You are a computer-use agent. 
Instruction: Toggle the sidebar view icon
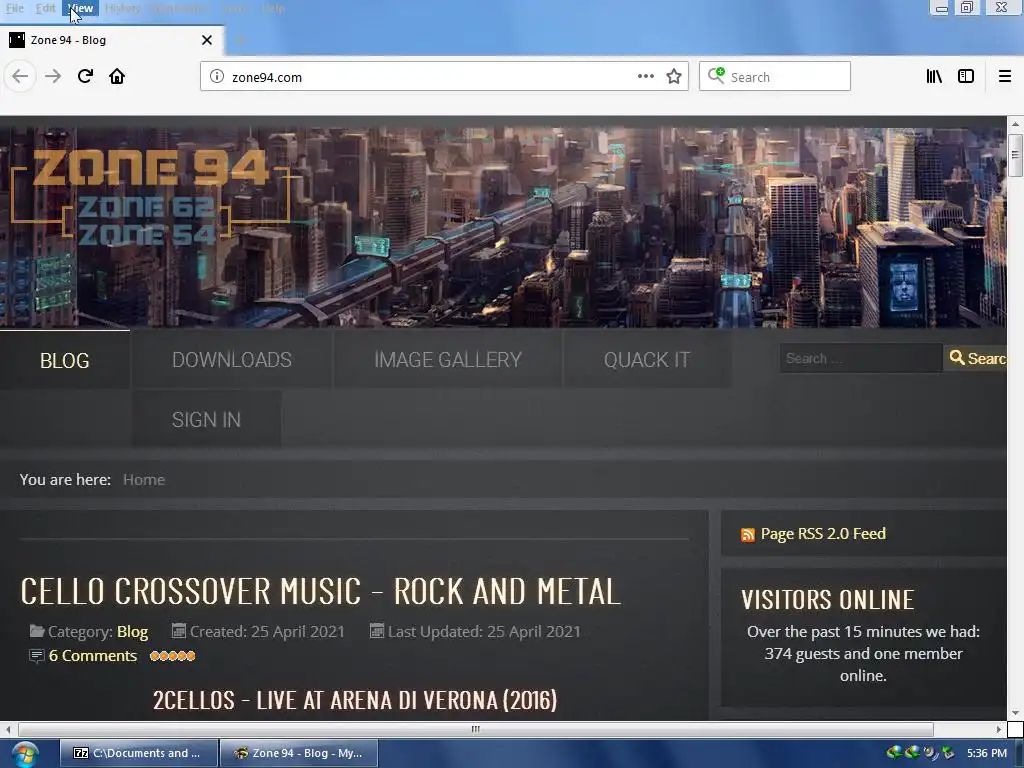coord(966,76)
